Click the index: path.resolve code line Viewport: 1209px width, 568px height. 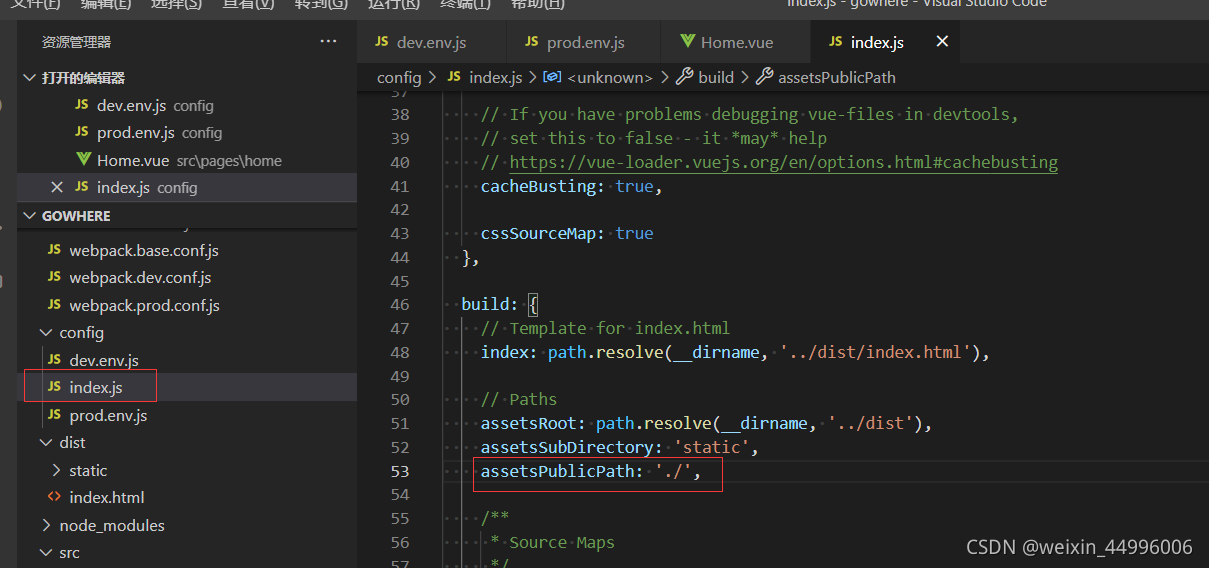[x=735, y=352]
